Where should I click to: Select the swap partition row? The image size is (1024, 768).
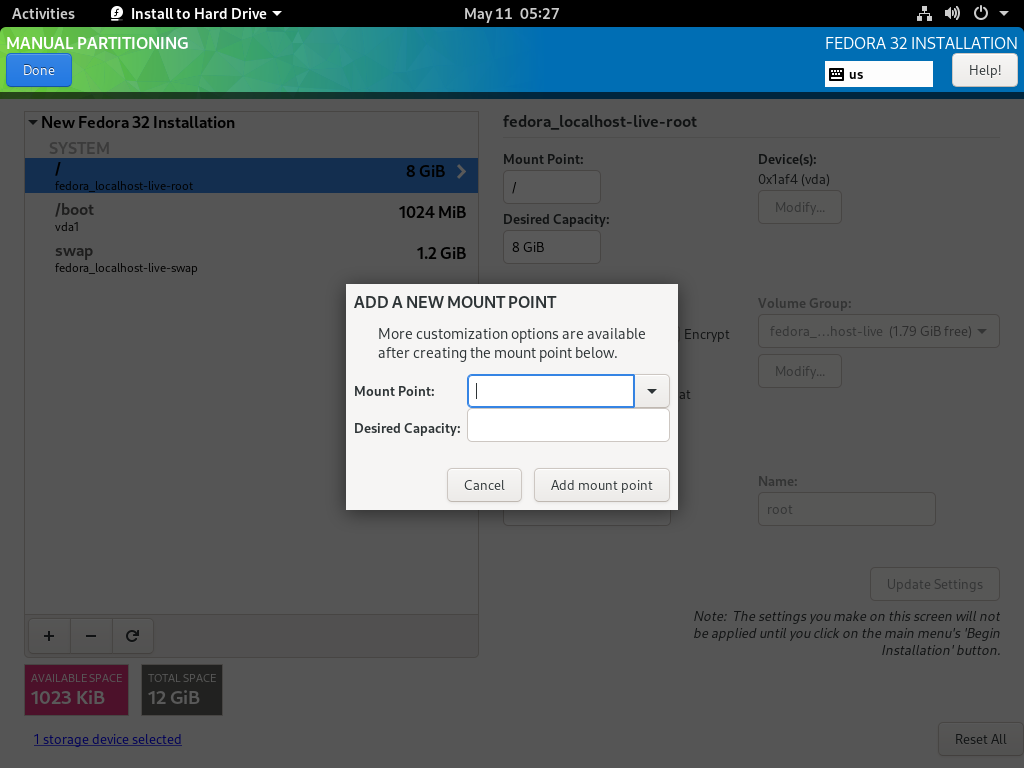coord(251,258)
